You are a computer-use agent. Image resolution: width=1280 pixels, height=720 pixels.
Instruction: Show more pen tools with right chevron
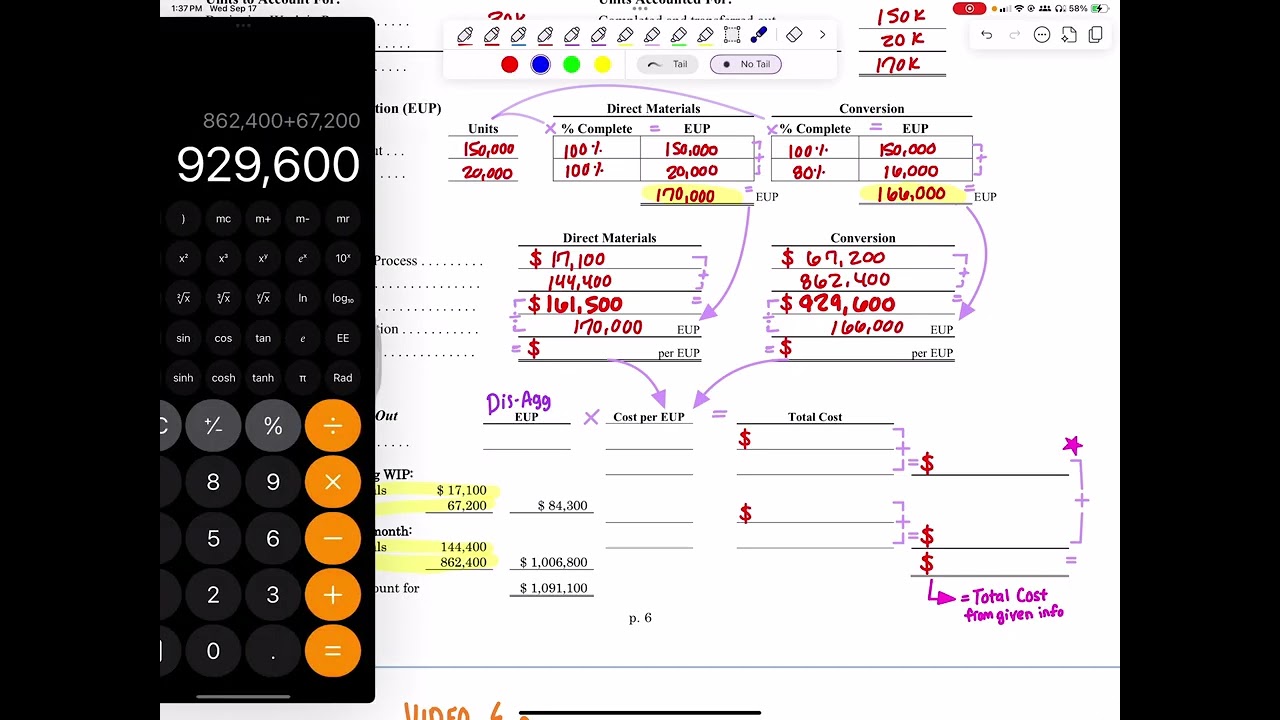pyautogui.click(x=822, y=35)
